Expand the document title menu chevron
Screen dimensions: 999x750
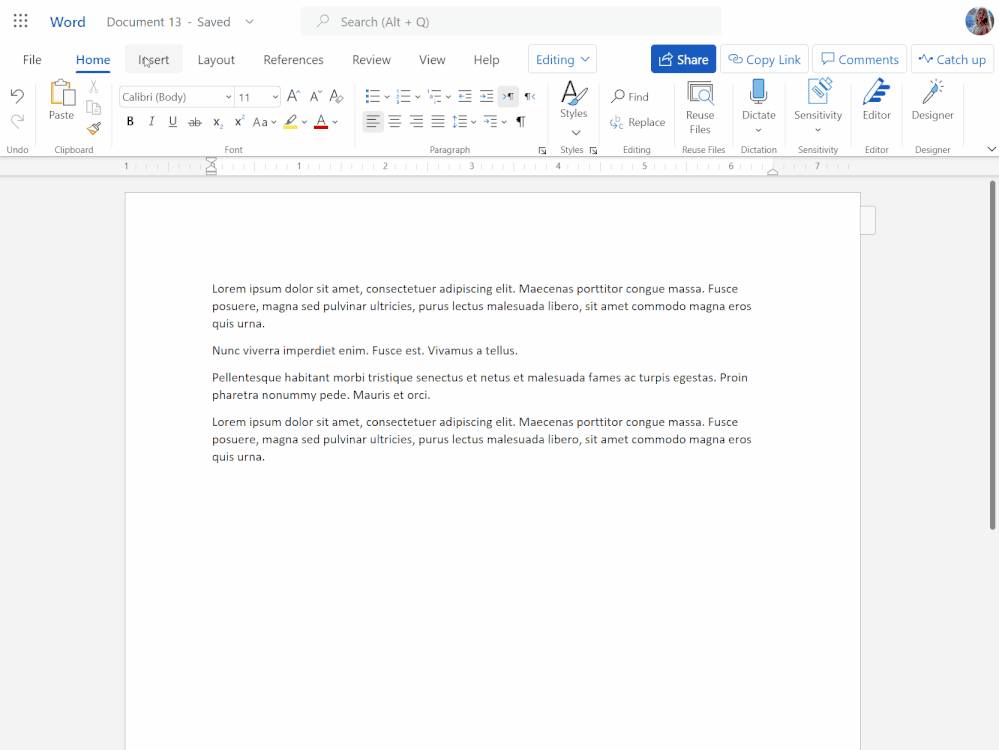click(x=250, y=22)
